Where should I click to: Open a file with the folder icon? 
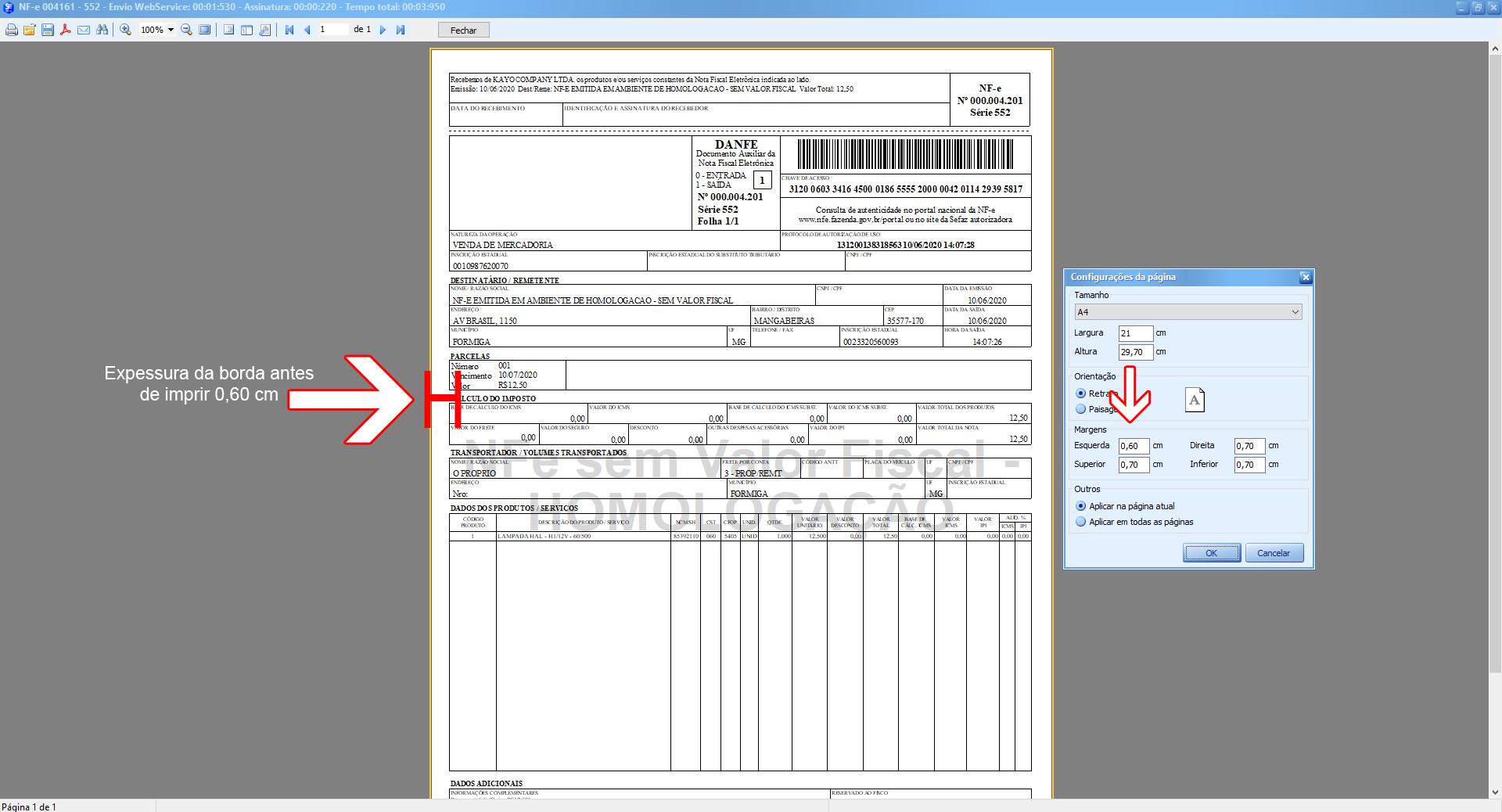(30, 30)
